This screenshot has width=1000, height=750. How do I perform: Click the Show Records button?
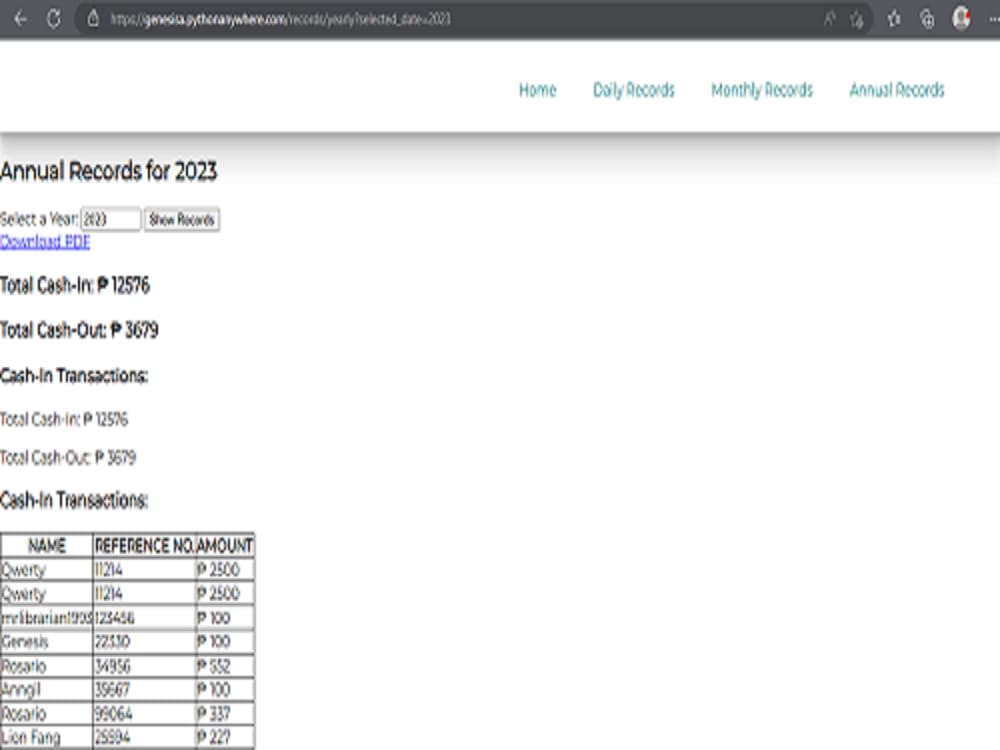[182, 219]
